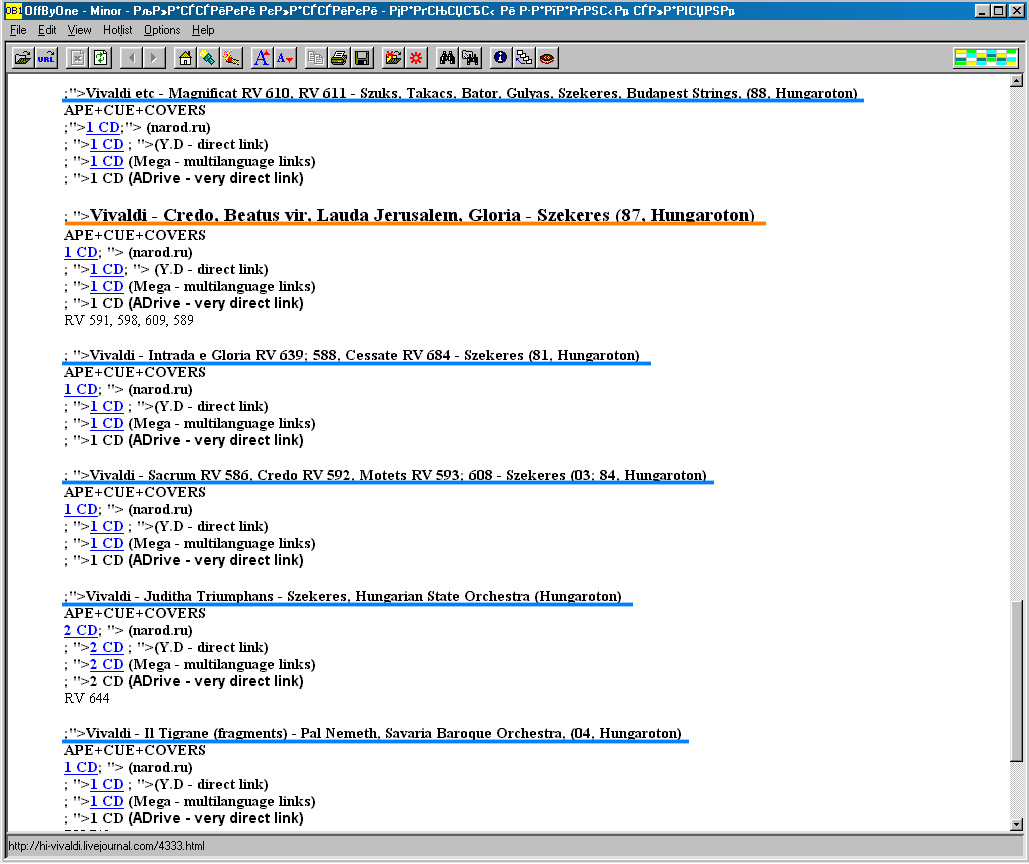Viewport: 1029px width, 864px height.
Task: Open narod.ru 1 CD link under Credo, Beatus vir
Action: (81, 253)
